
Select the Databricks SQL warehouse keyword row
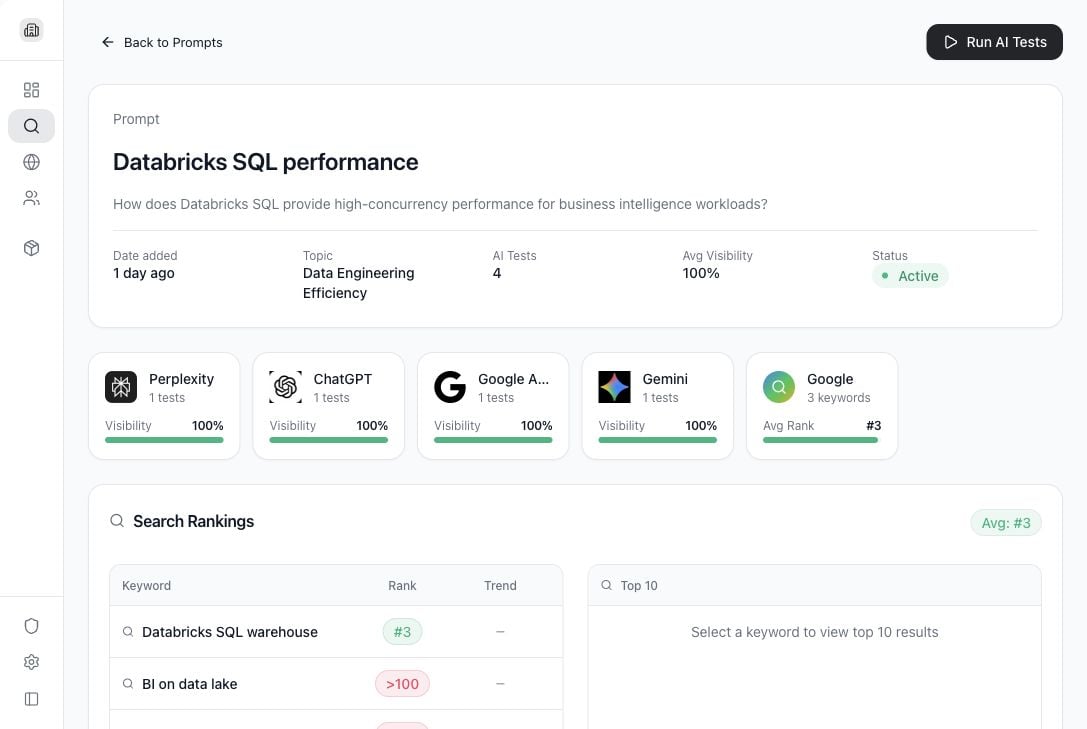pos(336,632)
